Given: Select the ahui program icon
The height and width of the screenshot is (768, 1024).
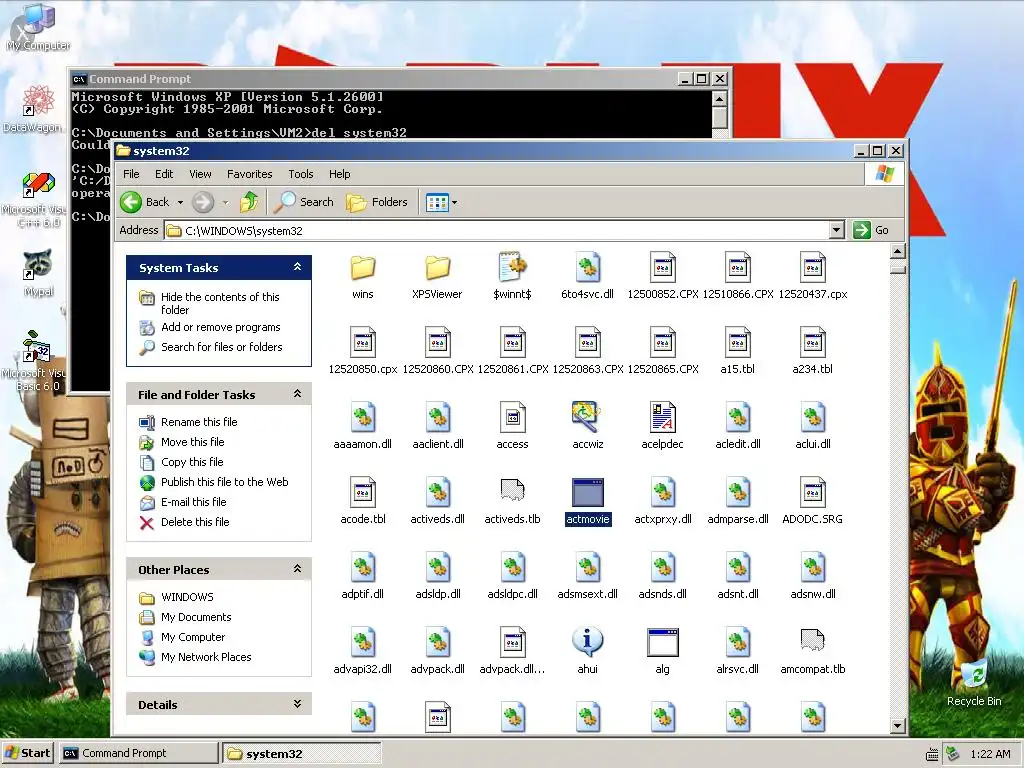Looking at the screenshot, I should 588,641.
